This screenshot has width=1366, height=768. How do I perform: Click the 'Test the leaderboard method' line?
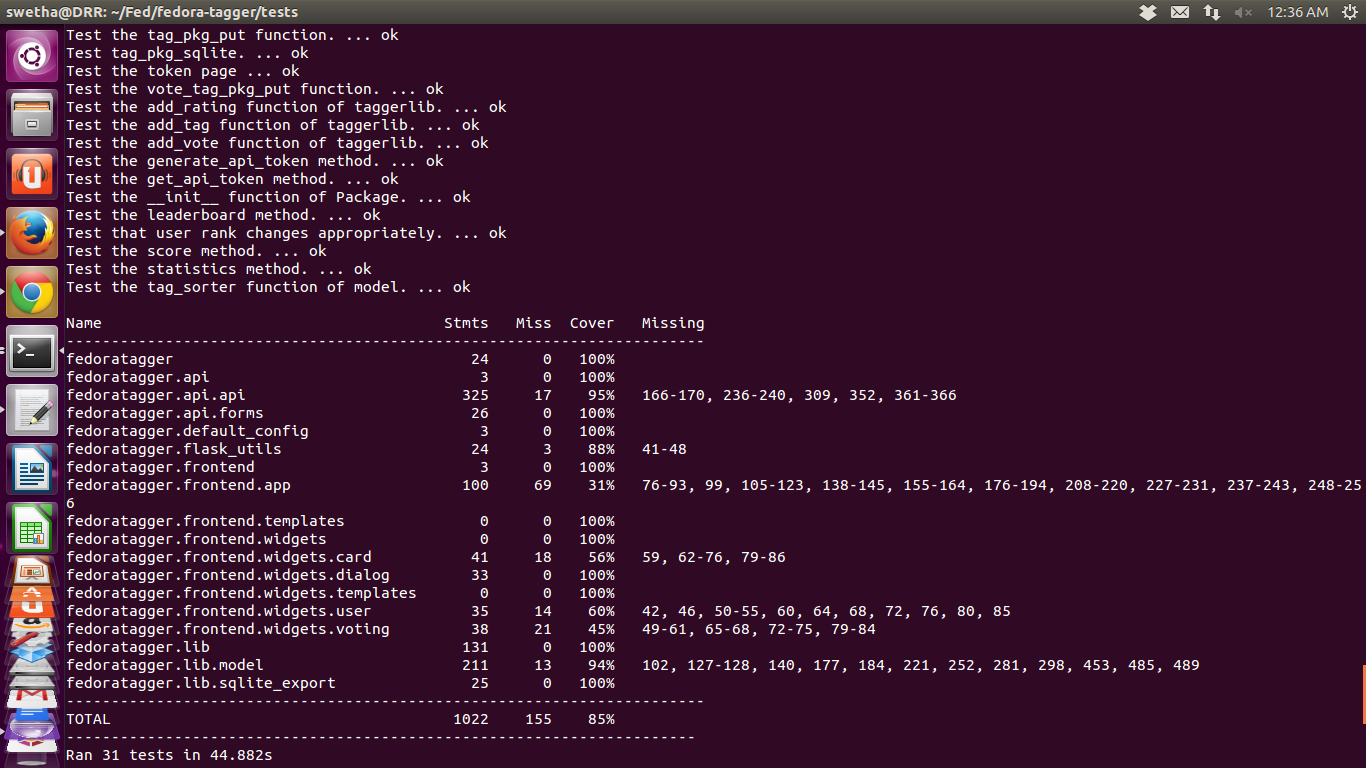(x=223, y=215)
